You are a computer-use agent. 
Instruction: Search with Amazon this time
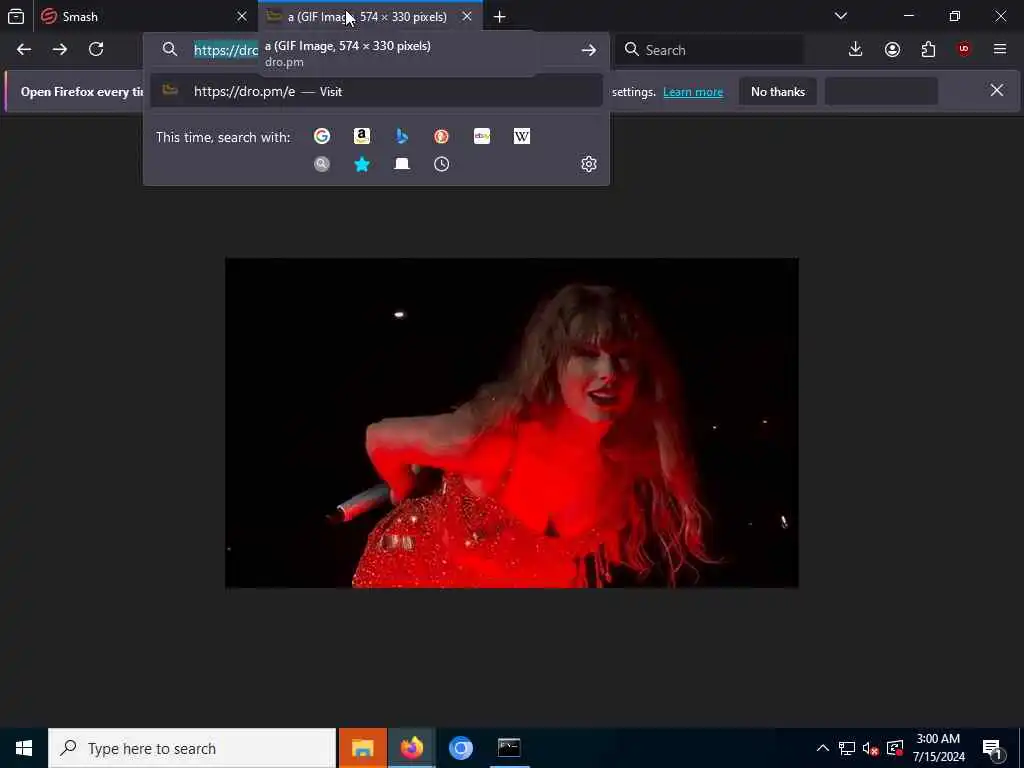coord(362,136)
